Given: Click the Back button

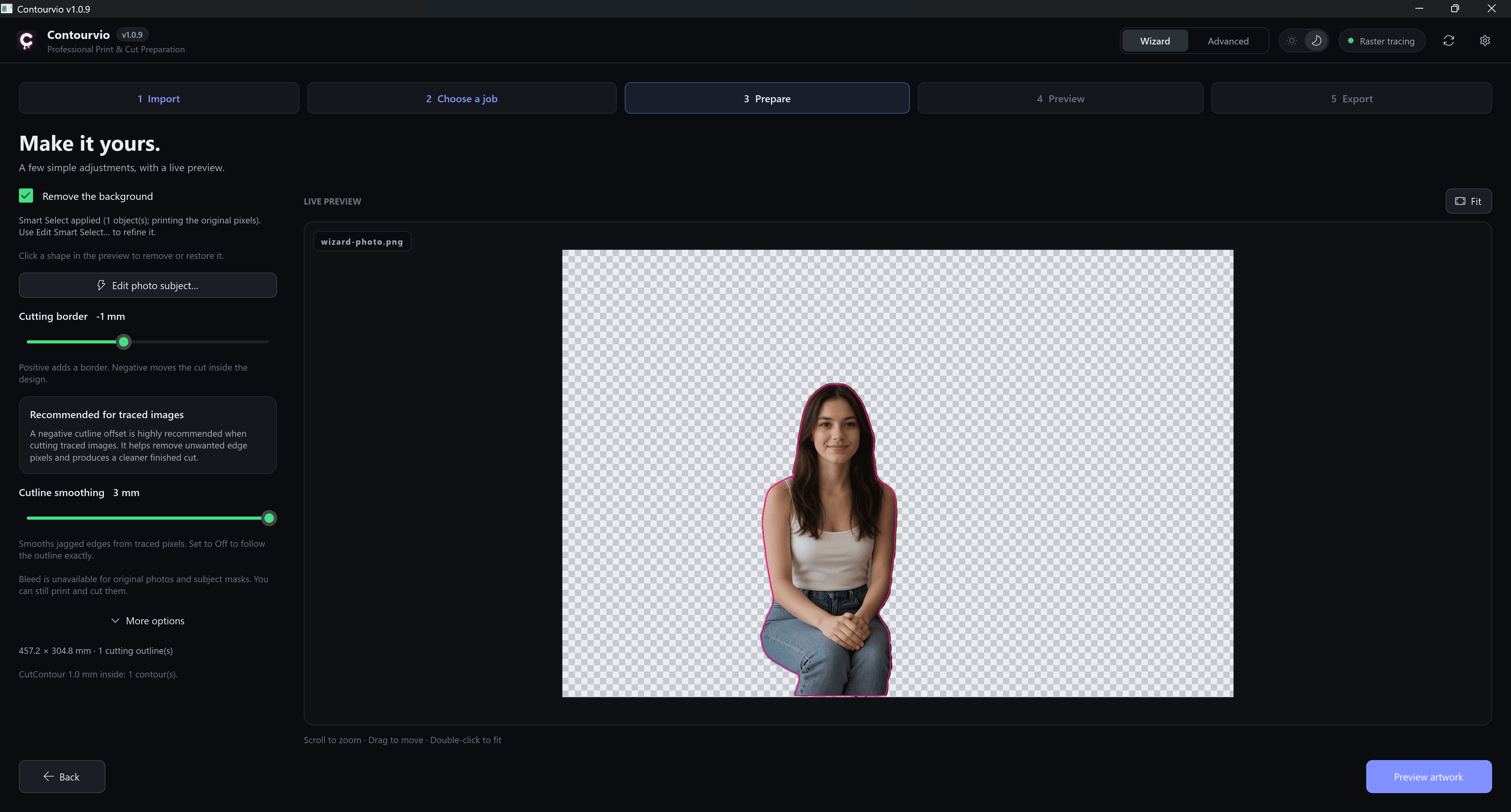Looking at the screenshot, I should 62,777.
